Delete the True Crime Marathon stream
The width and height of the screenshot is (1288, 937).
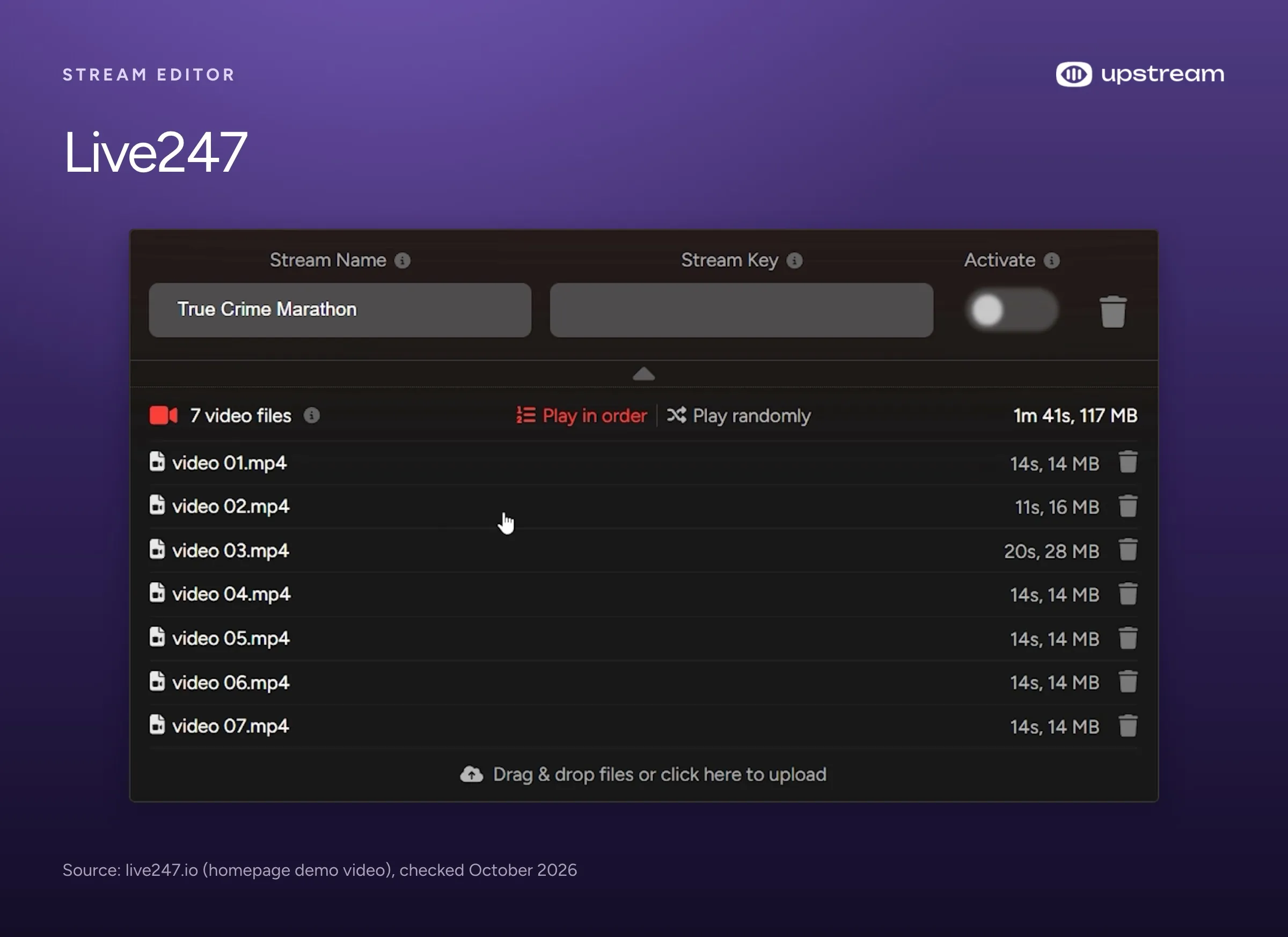tap(1113, 311)
